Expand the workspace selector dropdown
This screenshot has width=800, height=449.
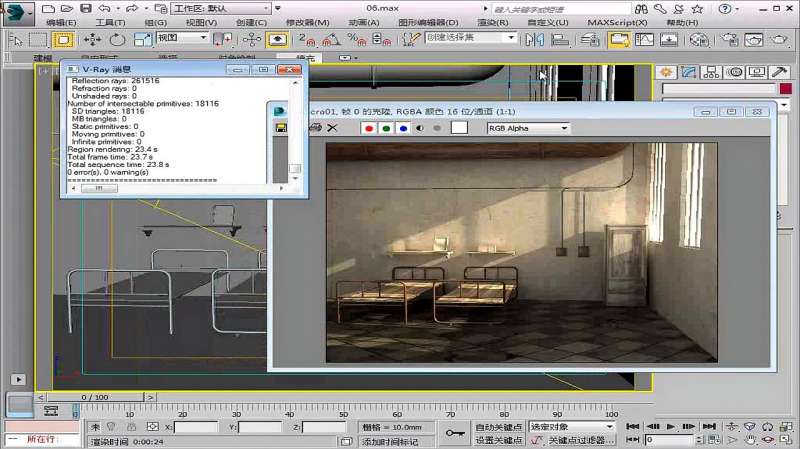tap(264, 8)
